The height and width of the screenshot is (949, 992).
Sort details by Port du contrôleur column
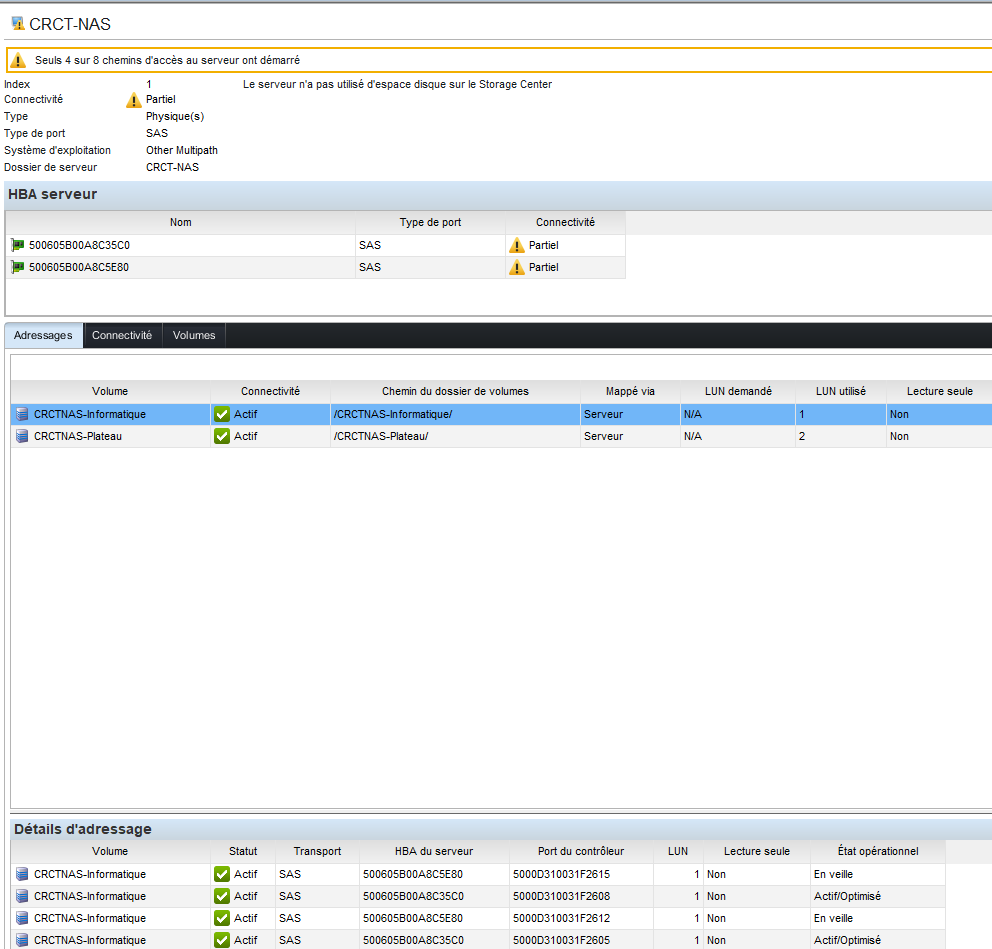point(581,851)
